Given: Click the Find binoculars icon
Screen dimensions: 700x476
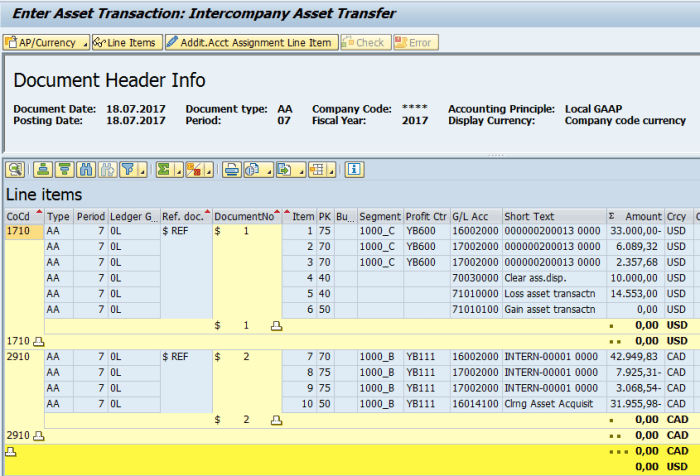Looking at the screenshot, I should (85, 169).
